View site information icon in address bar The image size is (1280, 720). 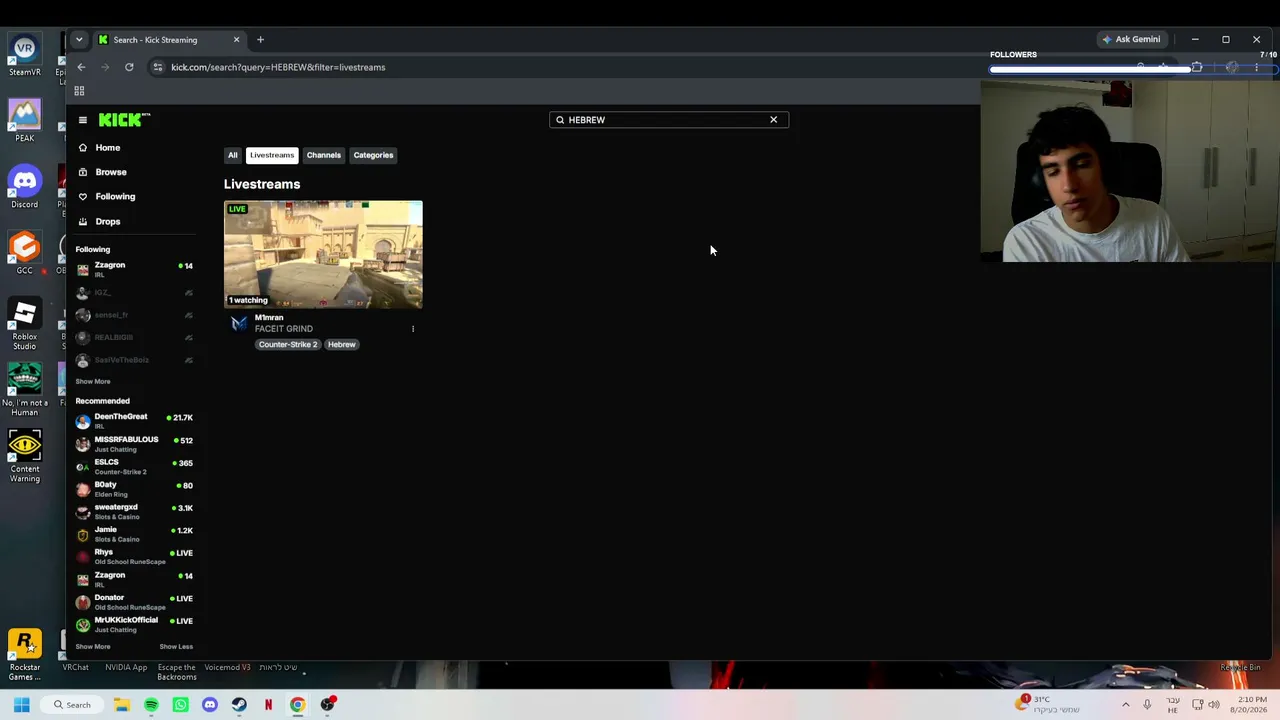tap(157, 67)
